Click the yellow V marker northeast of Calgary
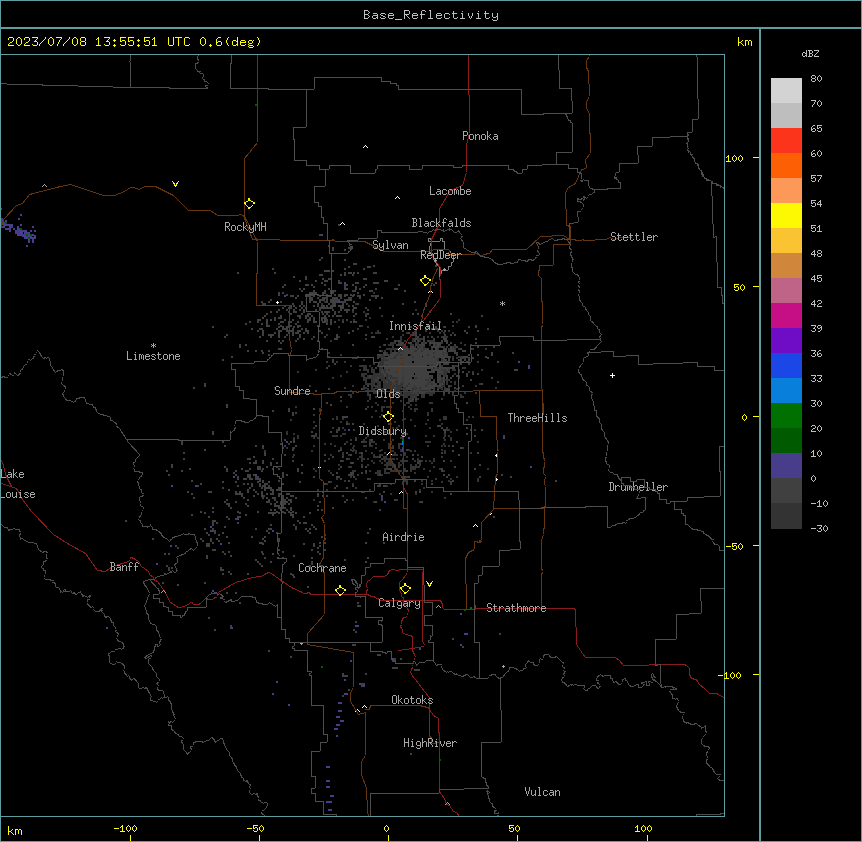This screenshot has height=842, width=862. click(429, 584)
